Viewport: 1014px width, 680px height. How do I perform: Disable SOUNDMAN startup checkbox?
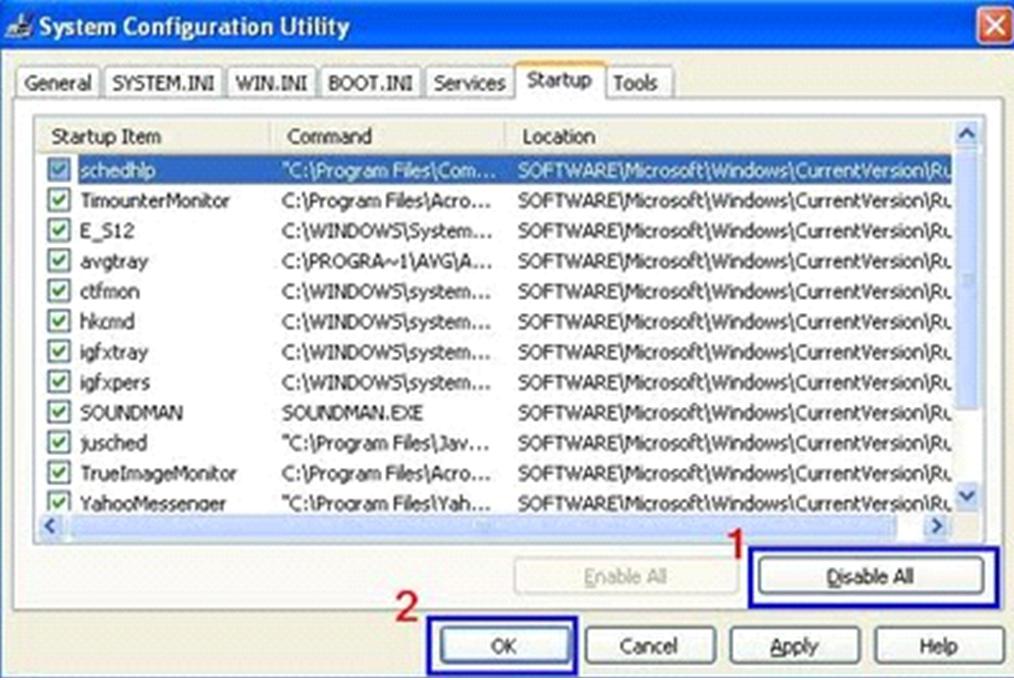click(x=59, y=412)
